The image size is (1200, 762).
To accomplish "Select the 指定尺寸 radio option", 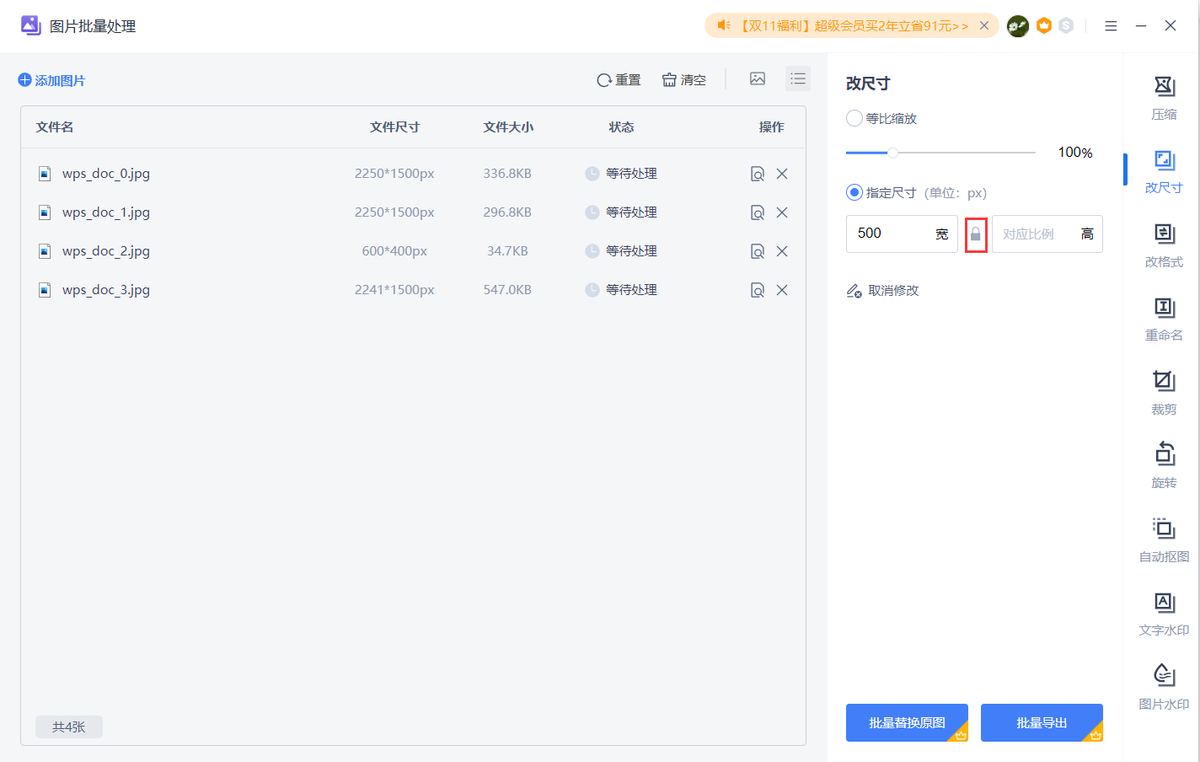I will tap(855, 192).
